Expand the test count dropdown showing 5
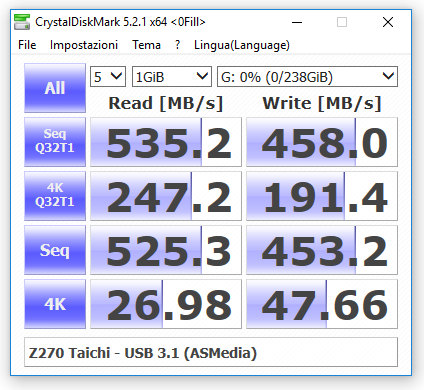This screenshot has width=424, height=390. tap(108, 77)
